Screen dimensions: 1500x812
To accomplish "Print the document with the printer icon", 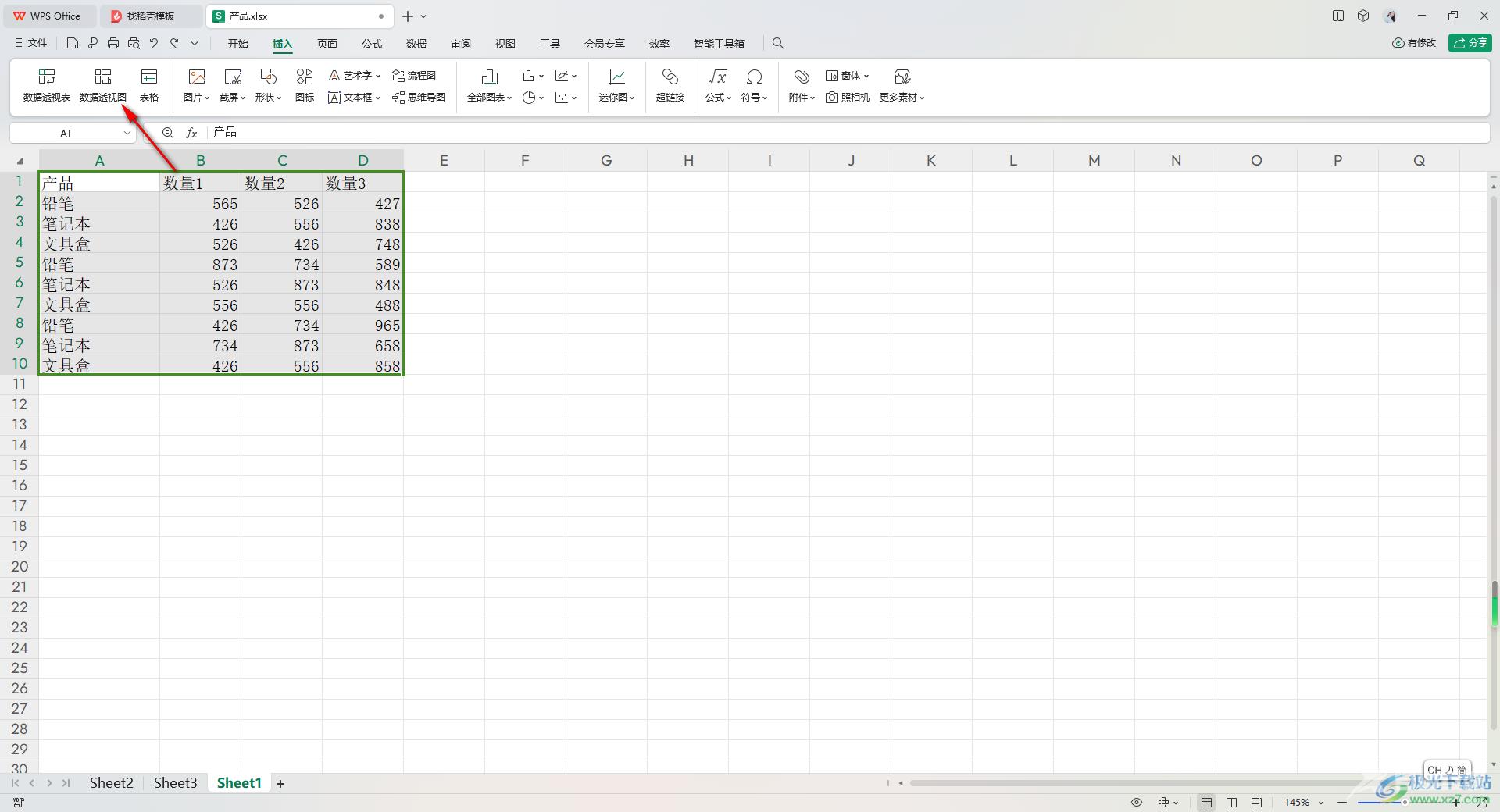I will pos(113,44).
